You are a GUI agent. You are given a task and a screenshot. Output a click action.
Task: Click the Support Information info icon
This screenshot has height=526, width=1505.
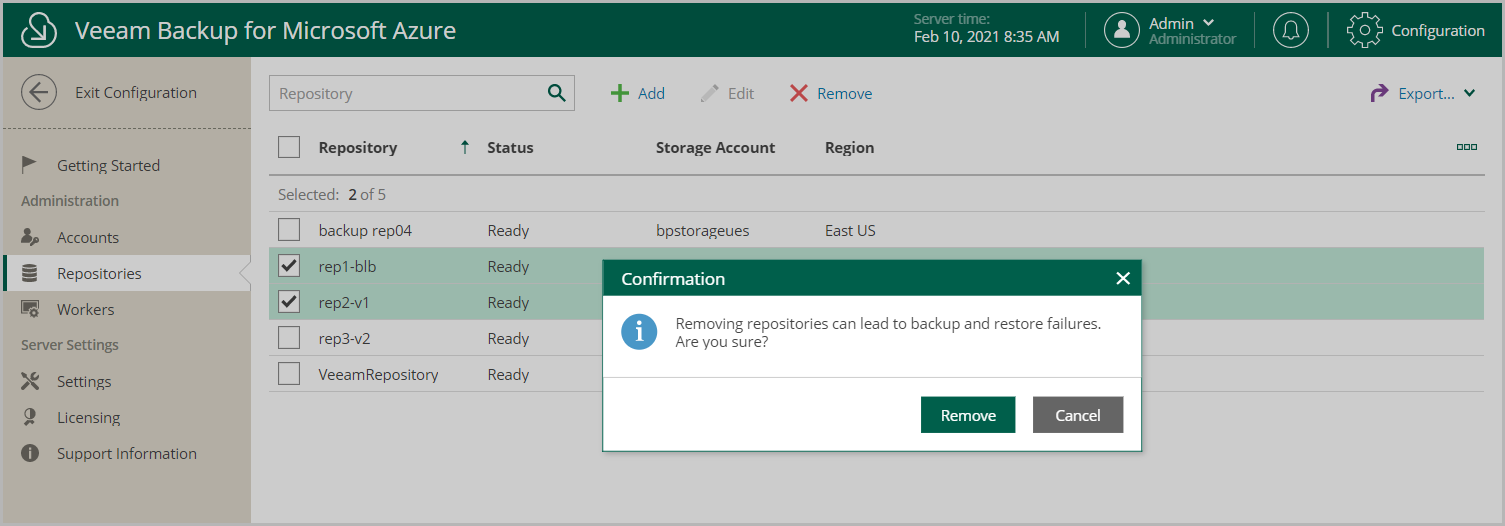(x=30, y=453)
